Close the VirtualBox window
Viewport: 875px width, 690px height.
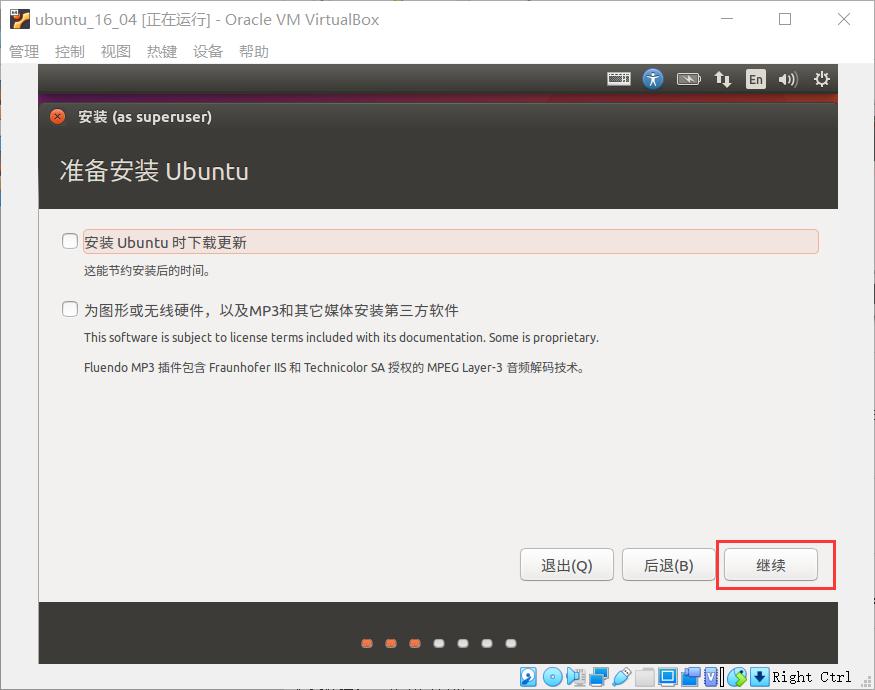pos(844,19)
